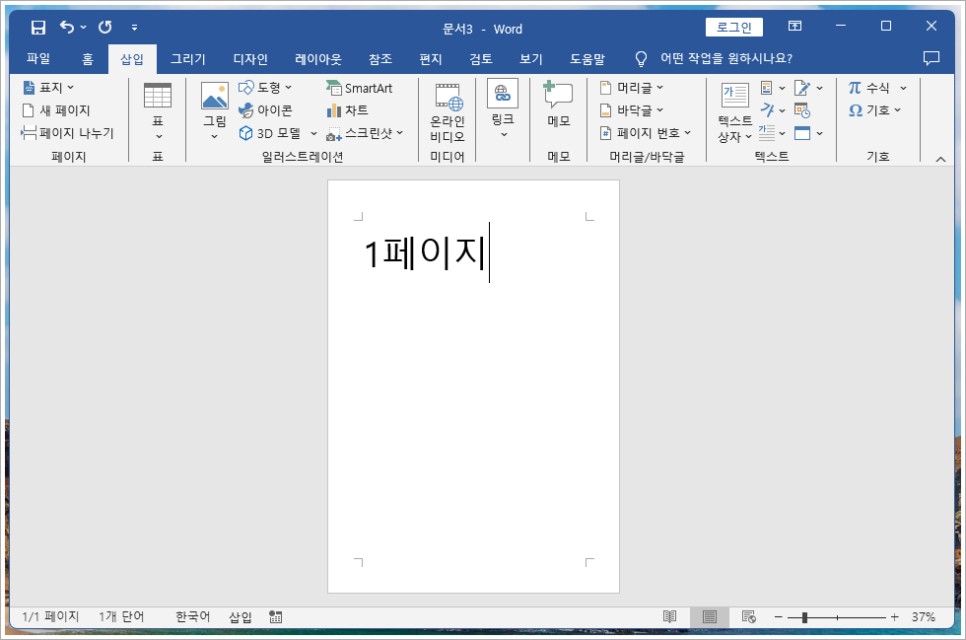The image size is (966, 640).
Task: Open the 페이지 번호 dropdown
Action: (688, 132)
